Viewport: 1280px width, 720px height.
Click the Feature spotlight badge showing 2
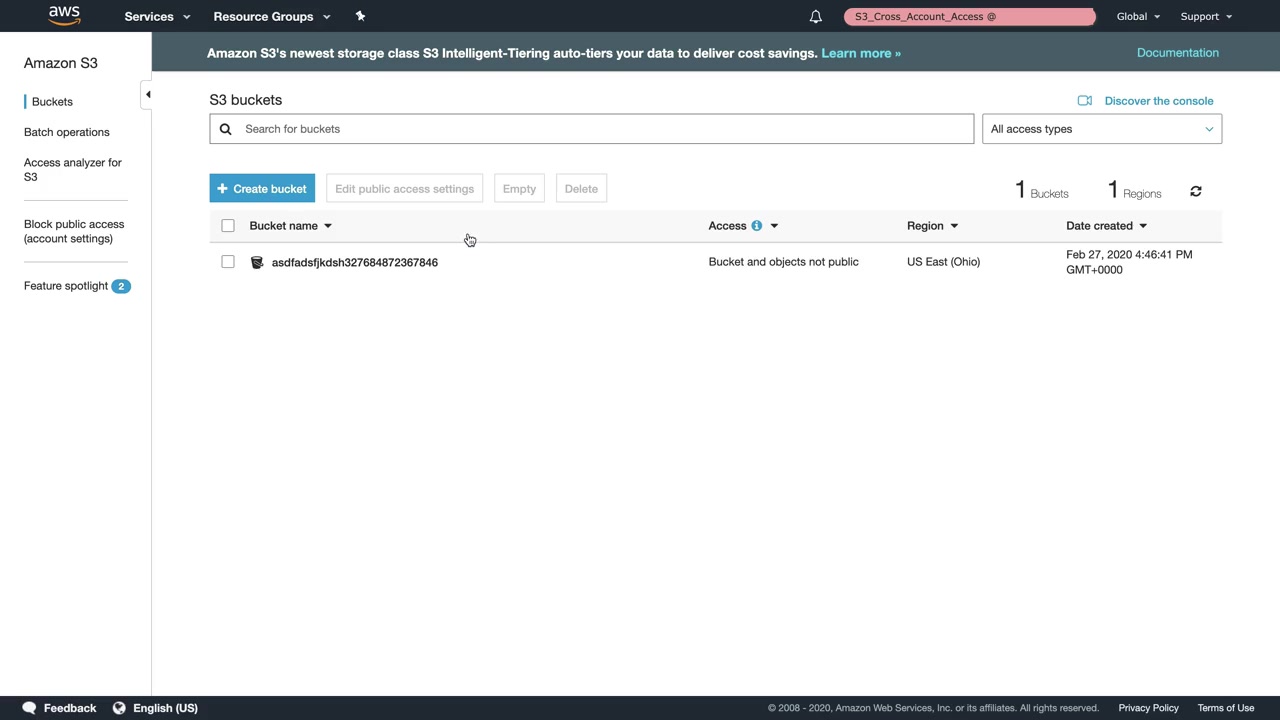coord(121,286)
